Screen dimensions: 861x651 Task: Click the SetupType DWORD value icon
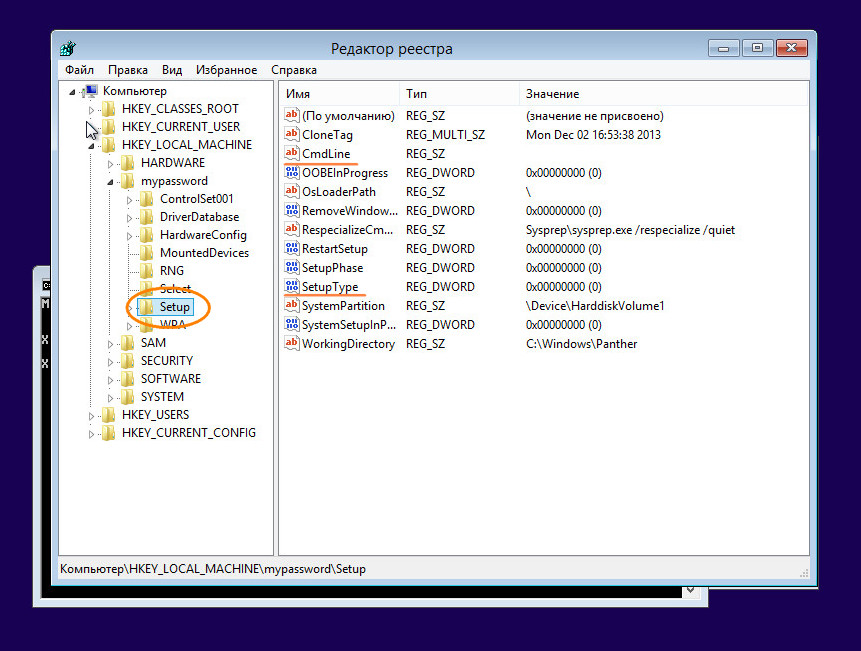292,287
